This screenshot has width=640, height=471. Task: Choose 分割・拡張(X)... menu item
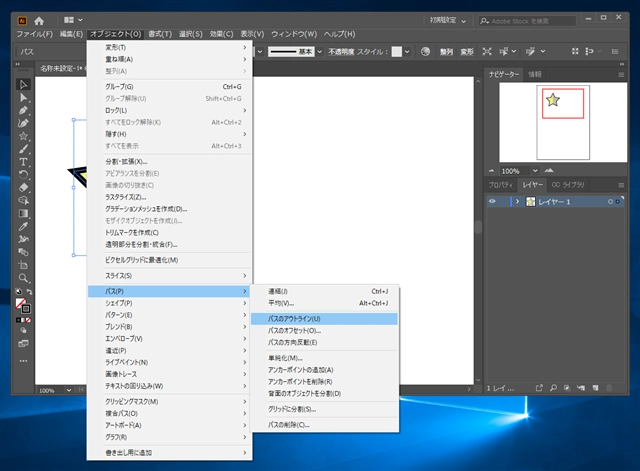click(x=170, y=162)
